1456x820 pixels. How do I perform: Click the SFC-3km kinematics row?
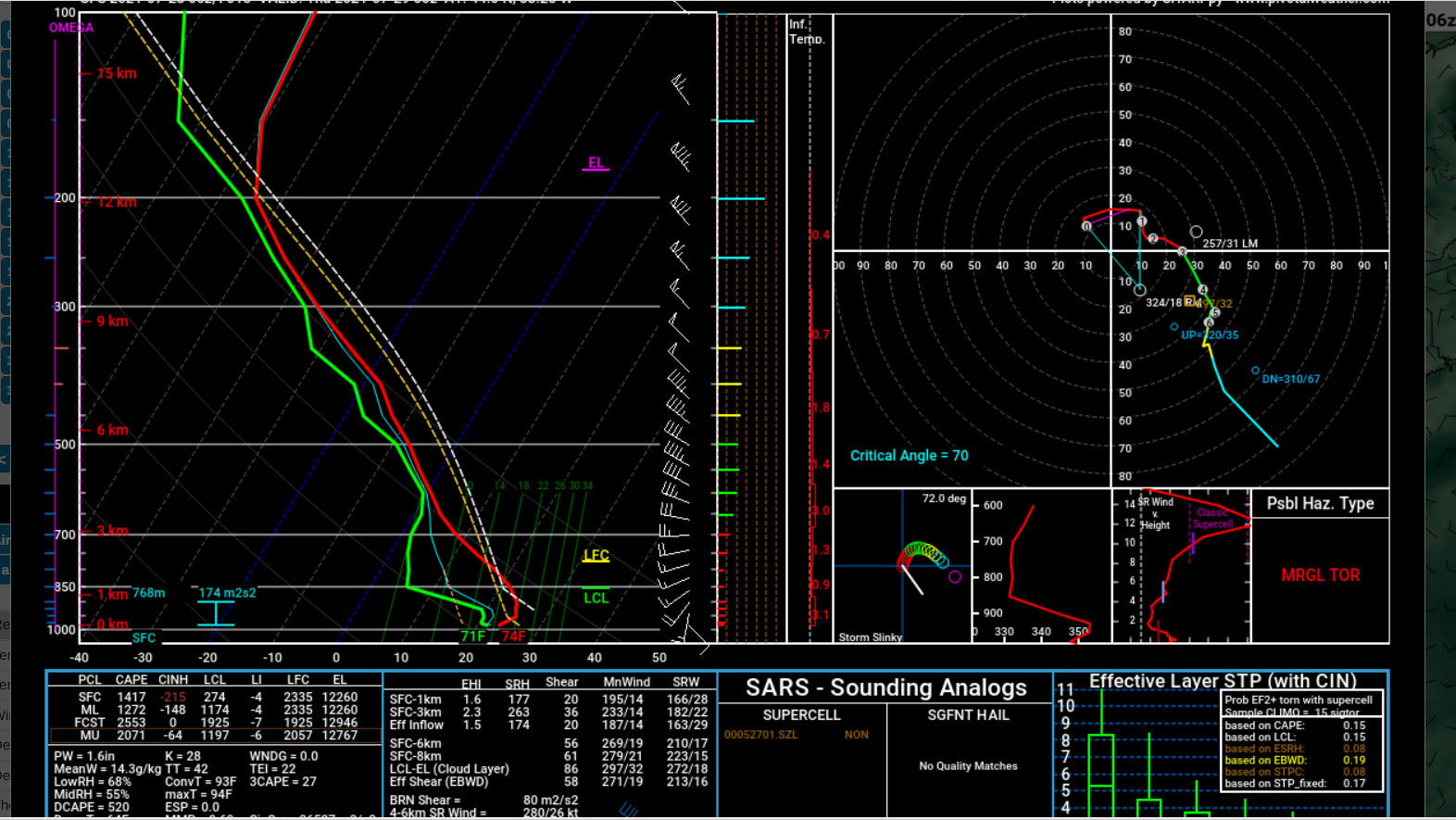pos(548,713)
